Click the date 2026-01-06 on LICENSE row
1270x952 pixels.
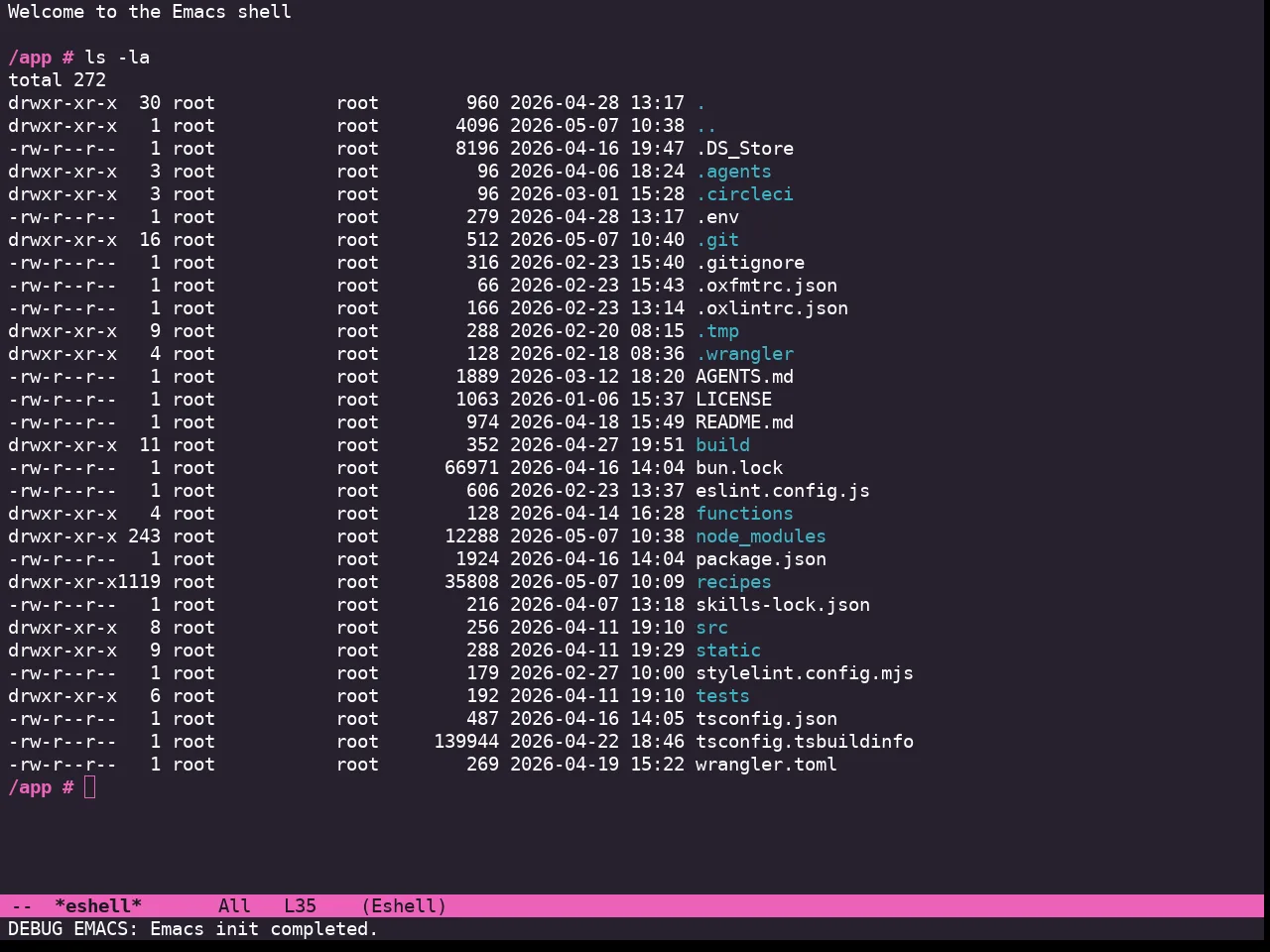[x=565, y=400]
